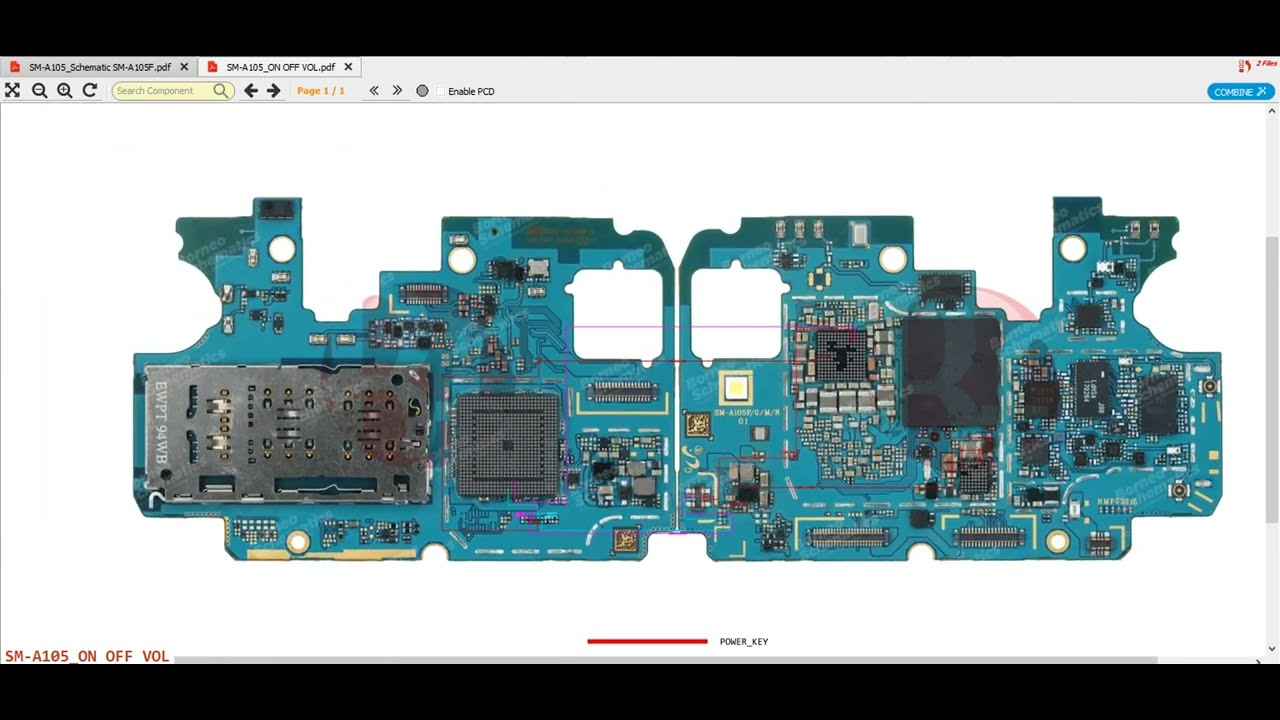Go to the previous page with left arrow
This screenshot has width=1280, height=720.
point(251,91)
